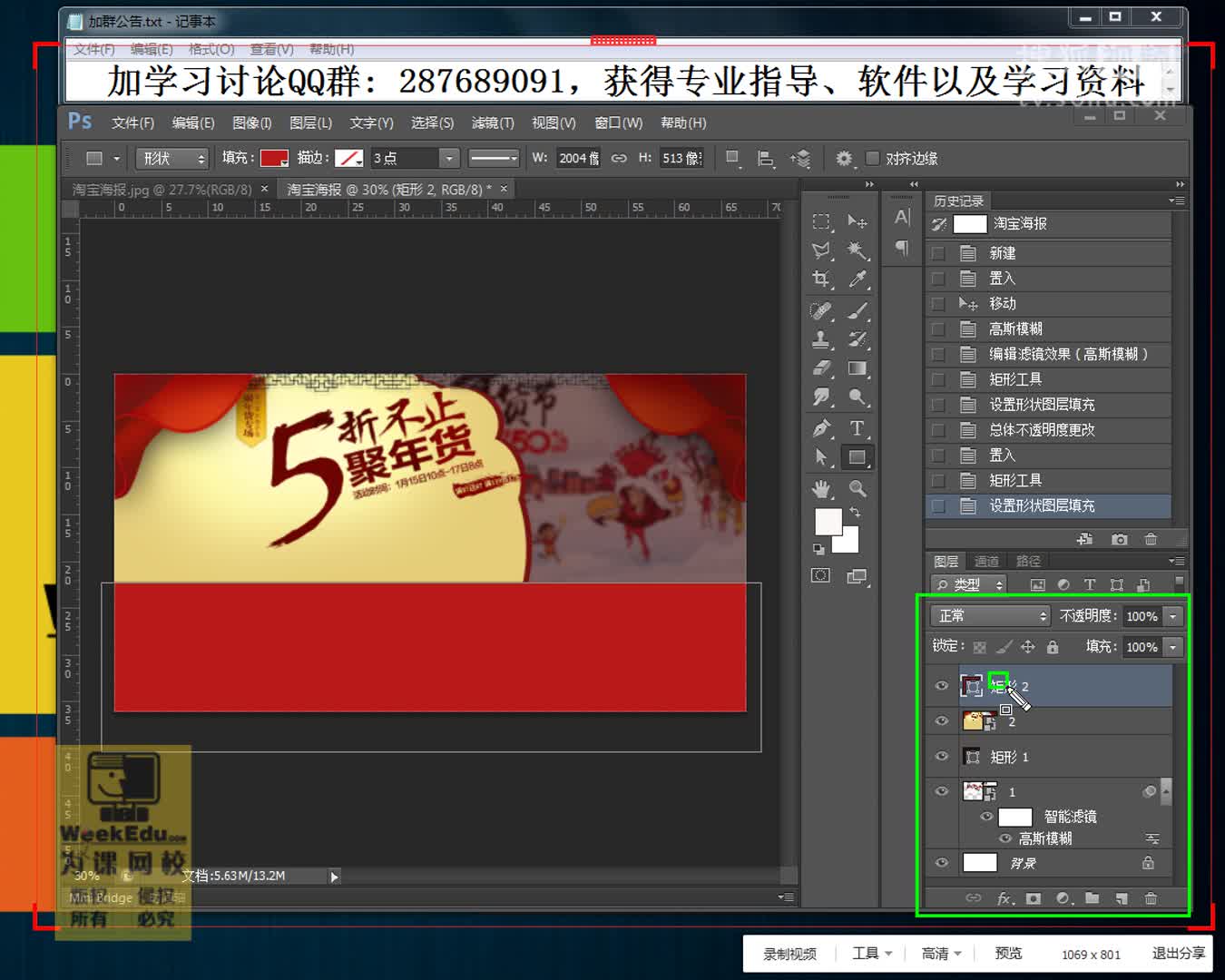This screenshot has width=1225, height=980.
Task: Toggle visibility of 智能滤镜
Action: pyautogui.click(x=986, y=817)
